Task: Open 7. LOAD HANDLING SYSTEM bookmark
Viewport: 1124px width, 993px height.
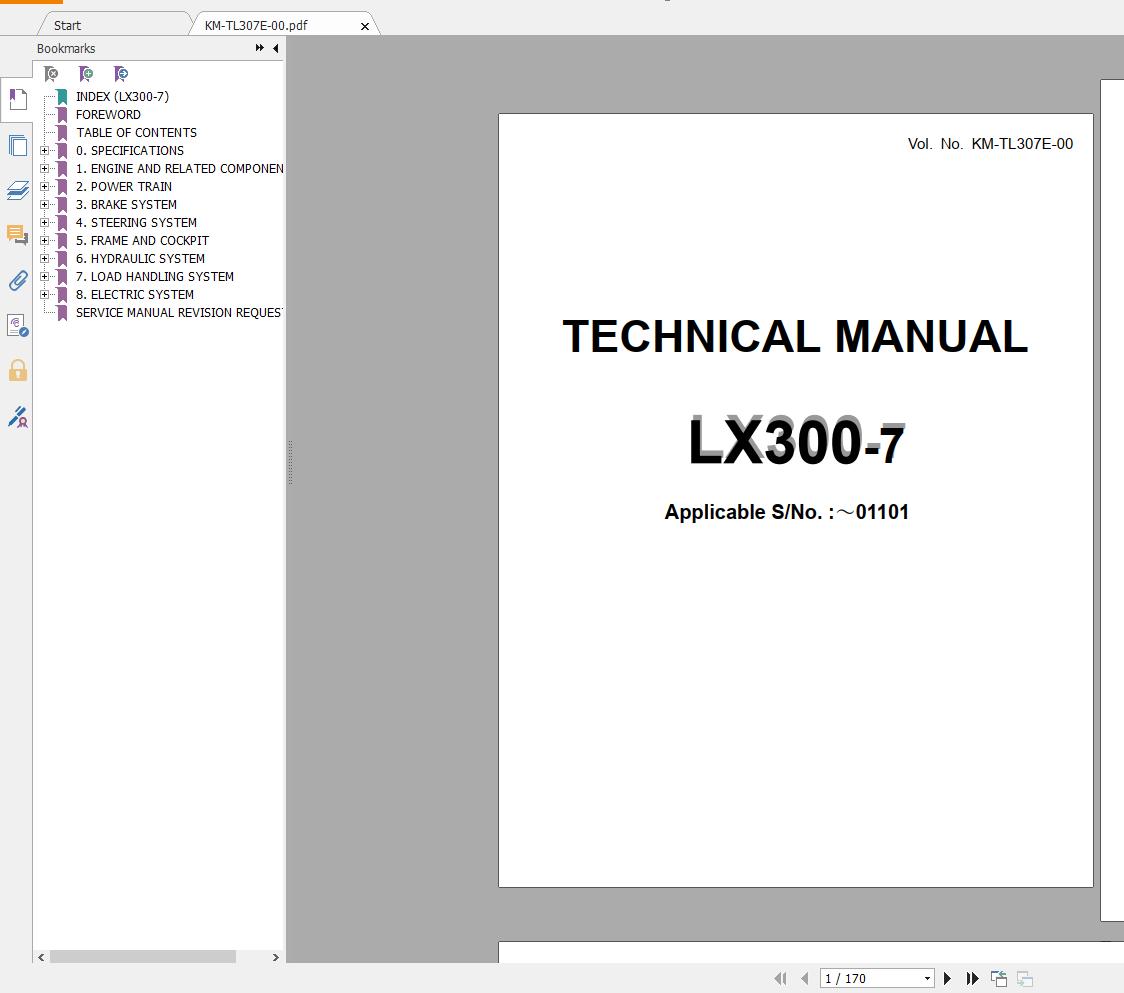Action: coord(155,276)
